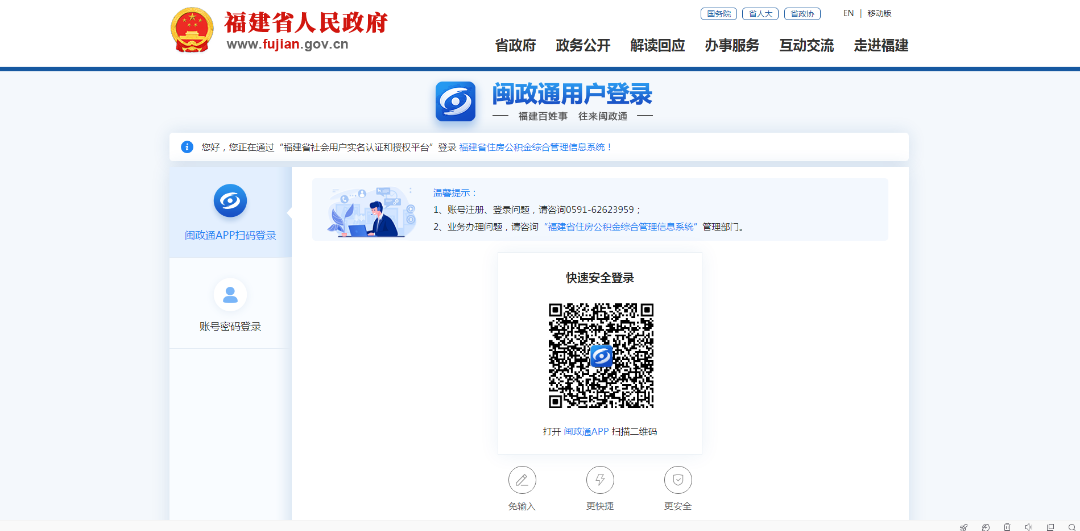This screenshot has height=531, width=1080.
Task: Click the 福建省住房公积金综合管理信息系统 link in tips
Action: [x=621, y=227]
